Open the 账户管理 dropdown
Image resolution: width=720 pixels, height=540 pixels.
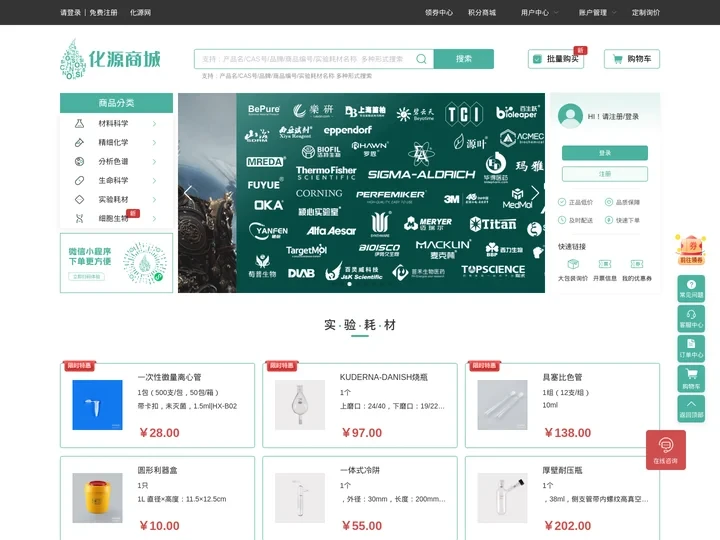click(597, 12)
